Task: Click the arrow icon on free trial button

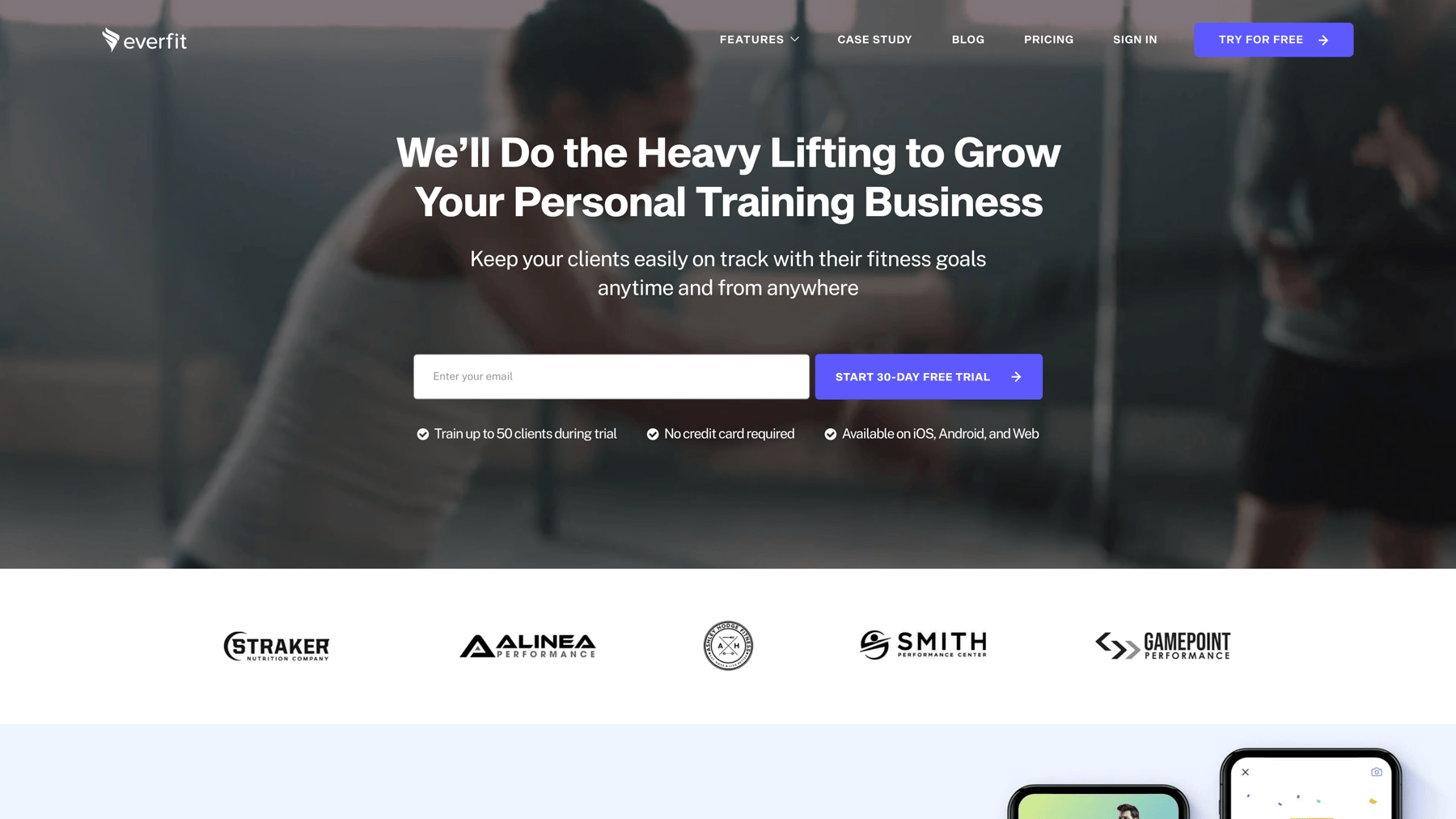Action: (1016, 376)
